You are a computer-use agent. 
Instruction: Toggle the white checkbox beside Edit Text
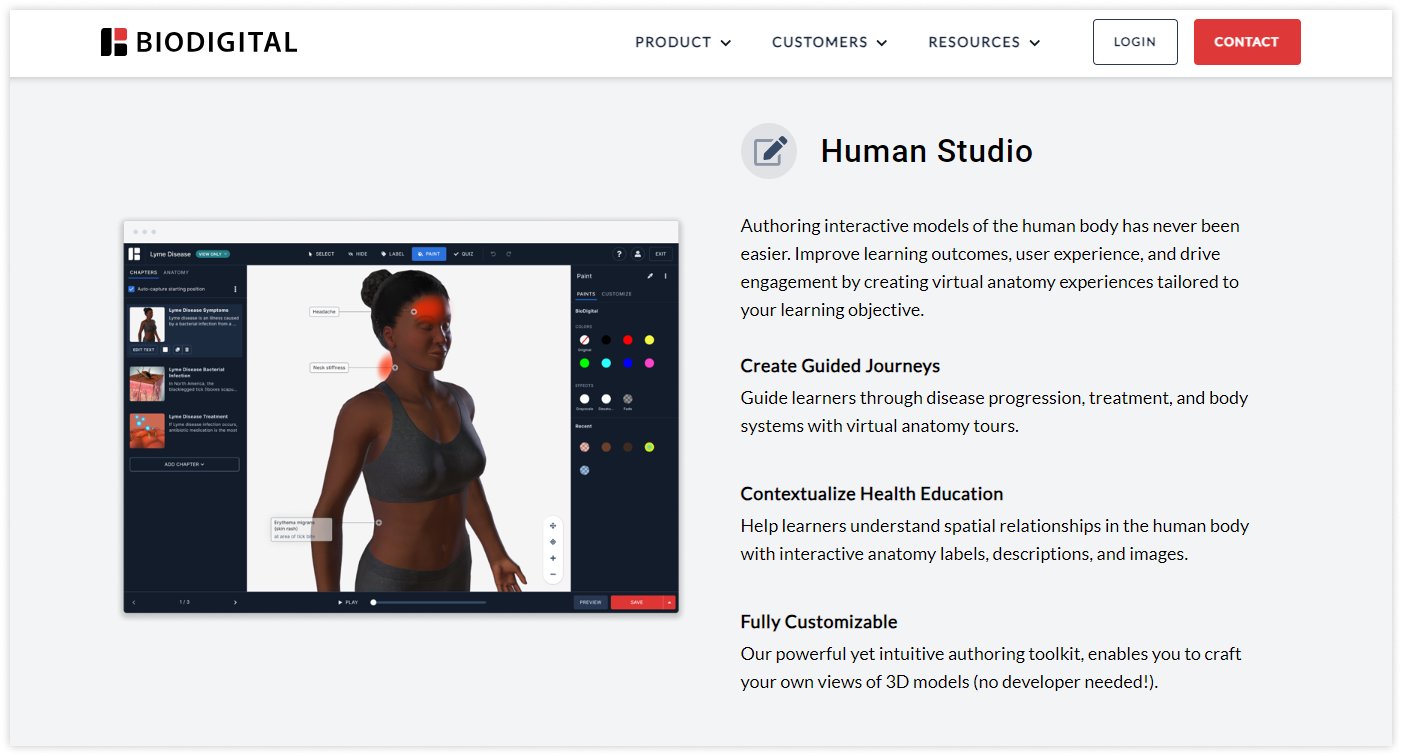pos(165,349)
